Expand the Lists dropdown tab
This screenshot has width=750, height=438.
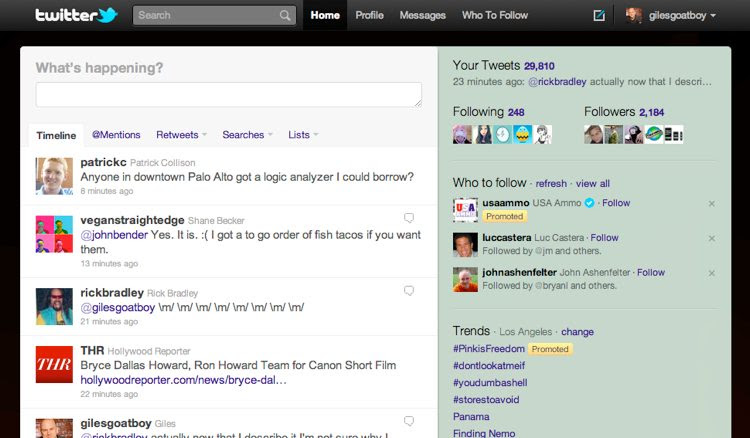click(303, 135)
